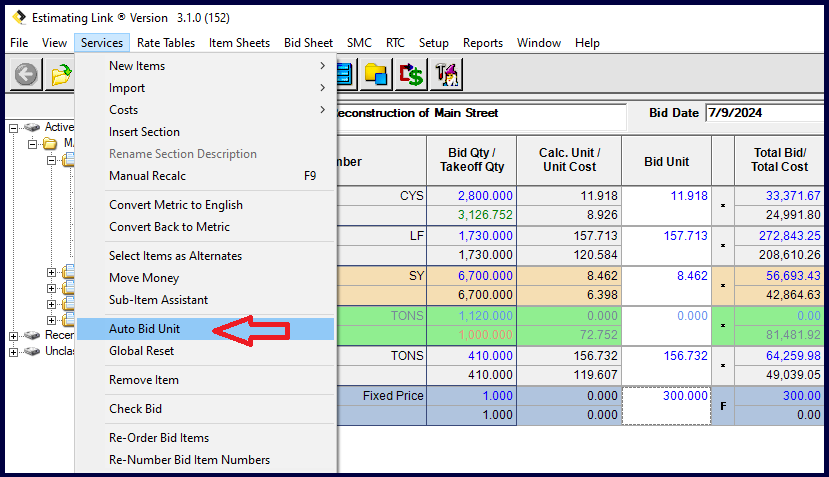
Task: Open Sub-Item Assistant
Action: [206, 299]
